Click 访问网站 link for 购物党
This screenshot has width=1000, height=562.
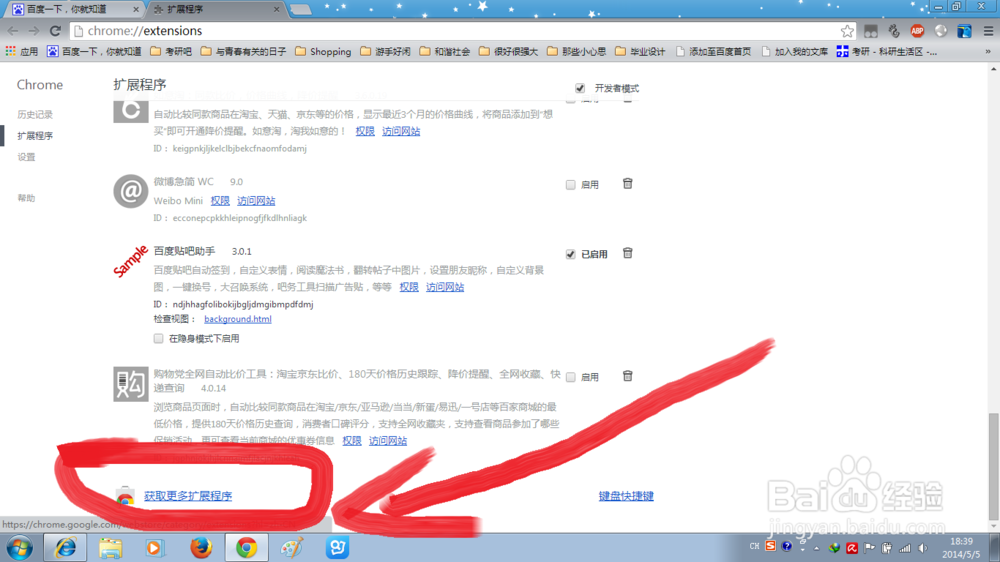pyautogui.click(x=388, y=441)
